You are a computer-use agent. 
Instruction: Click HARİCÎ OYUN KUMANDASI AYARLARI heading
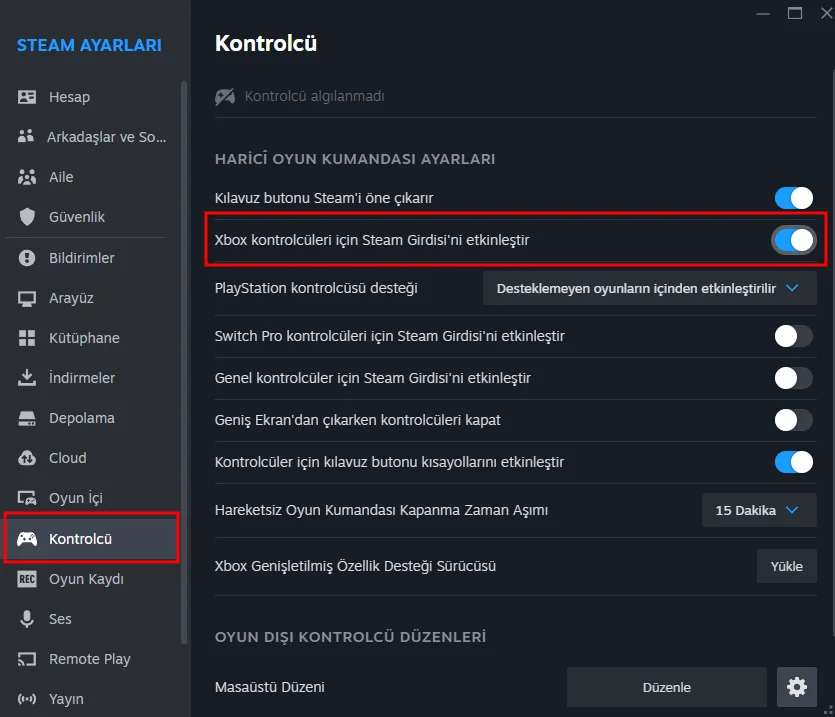click(x=355, y=159)
